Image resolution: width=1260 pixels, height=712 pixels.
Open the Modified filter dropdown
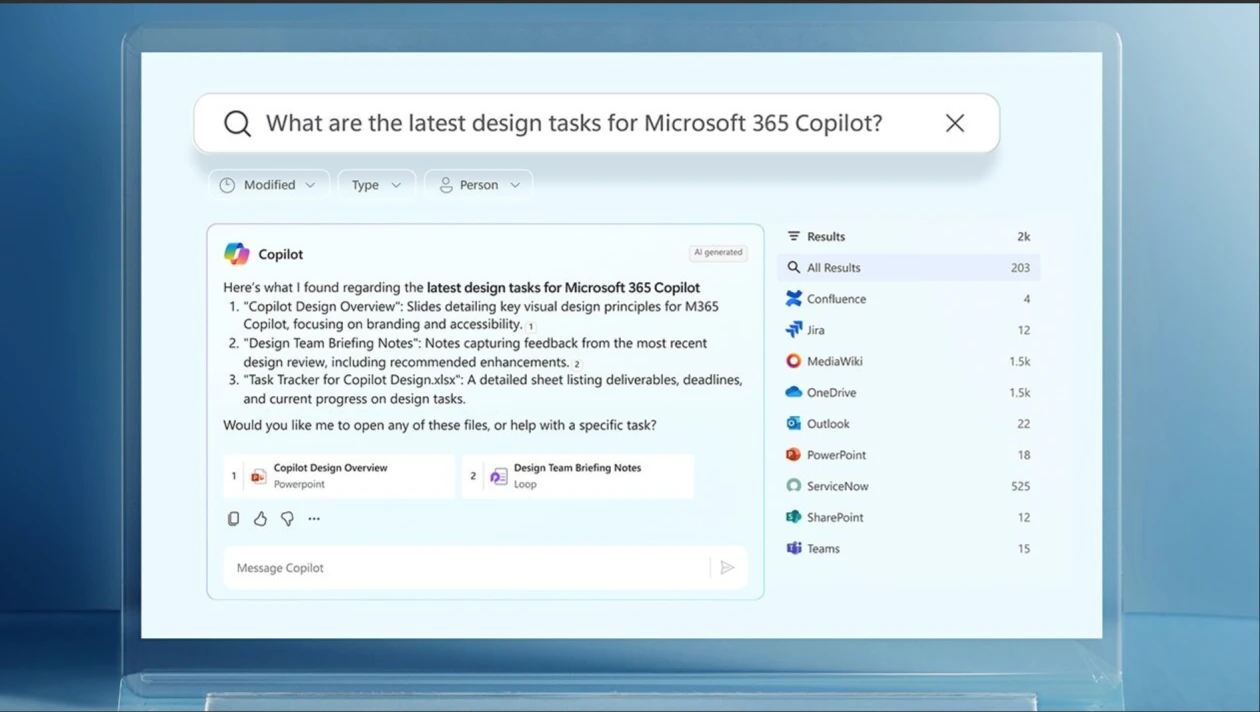[269, 184]
